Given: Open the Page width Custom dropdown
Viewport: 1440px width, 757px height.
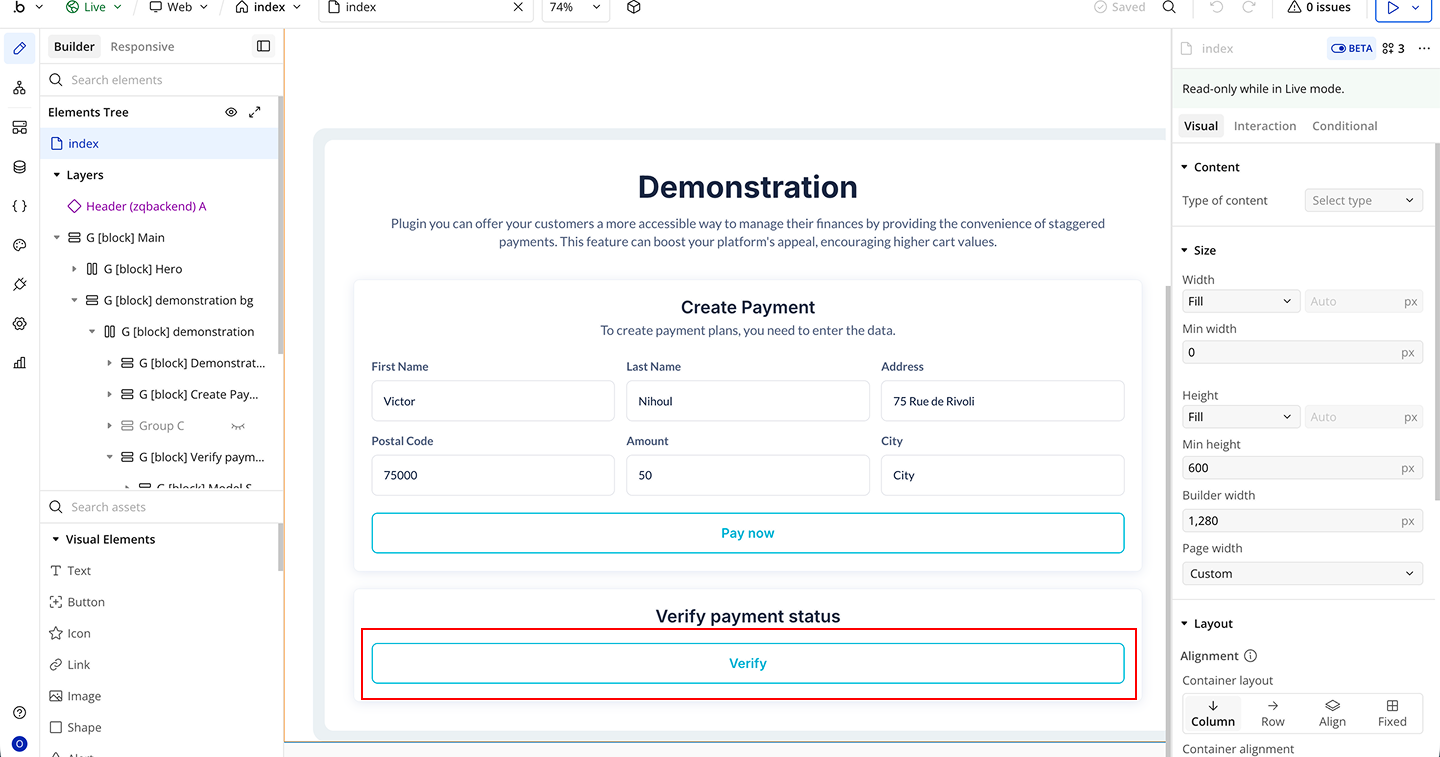Looking at the screenshot, I should [x=1302, y=574].
